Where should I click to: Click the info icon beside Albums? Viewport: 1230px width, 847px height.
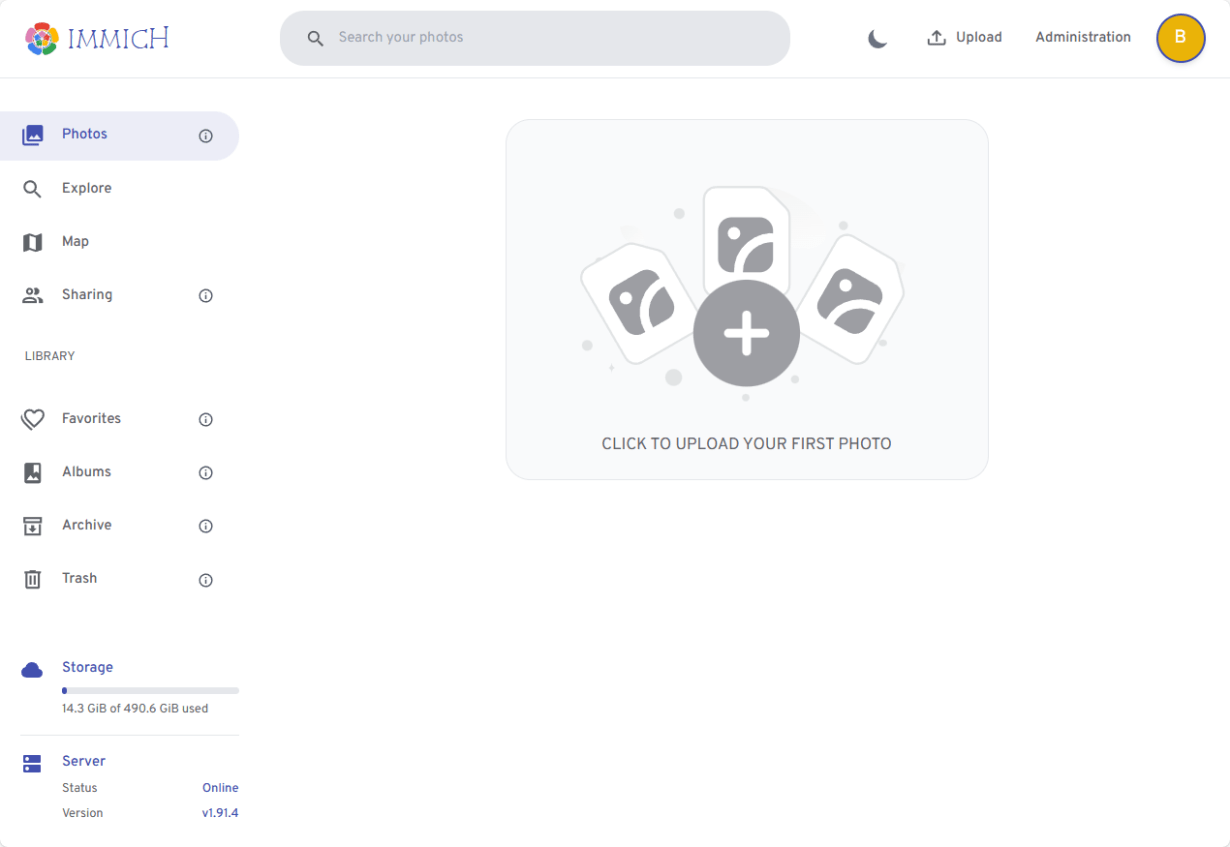click(206, 473)
